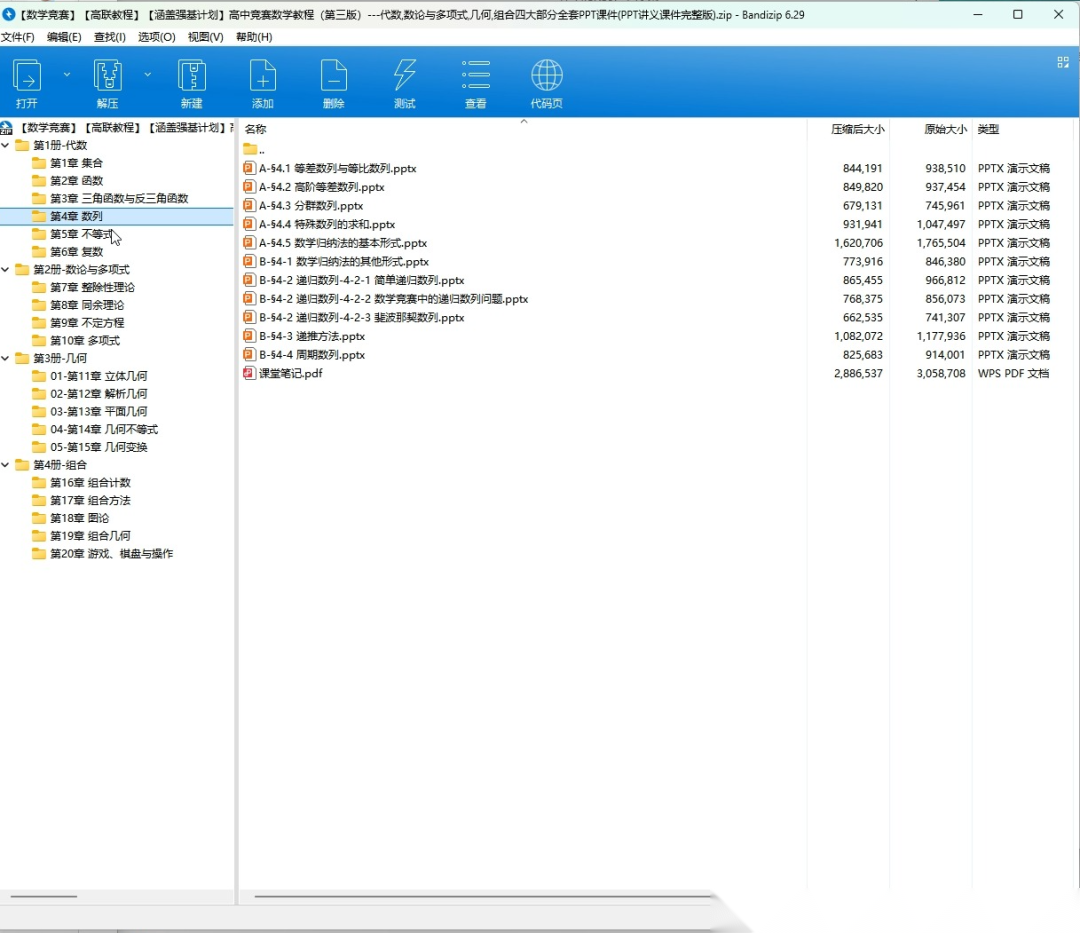
Task: Click the 解压 (Extract) toolbar icon
Action: (x=107, y=77)
